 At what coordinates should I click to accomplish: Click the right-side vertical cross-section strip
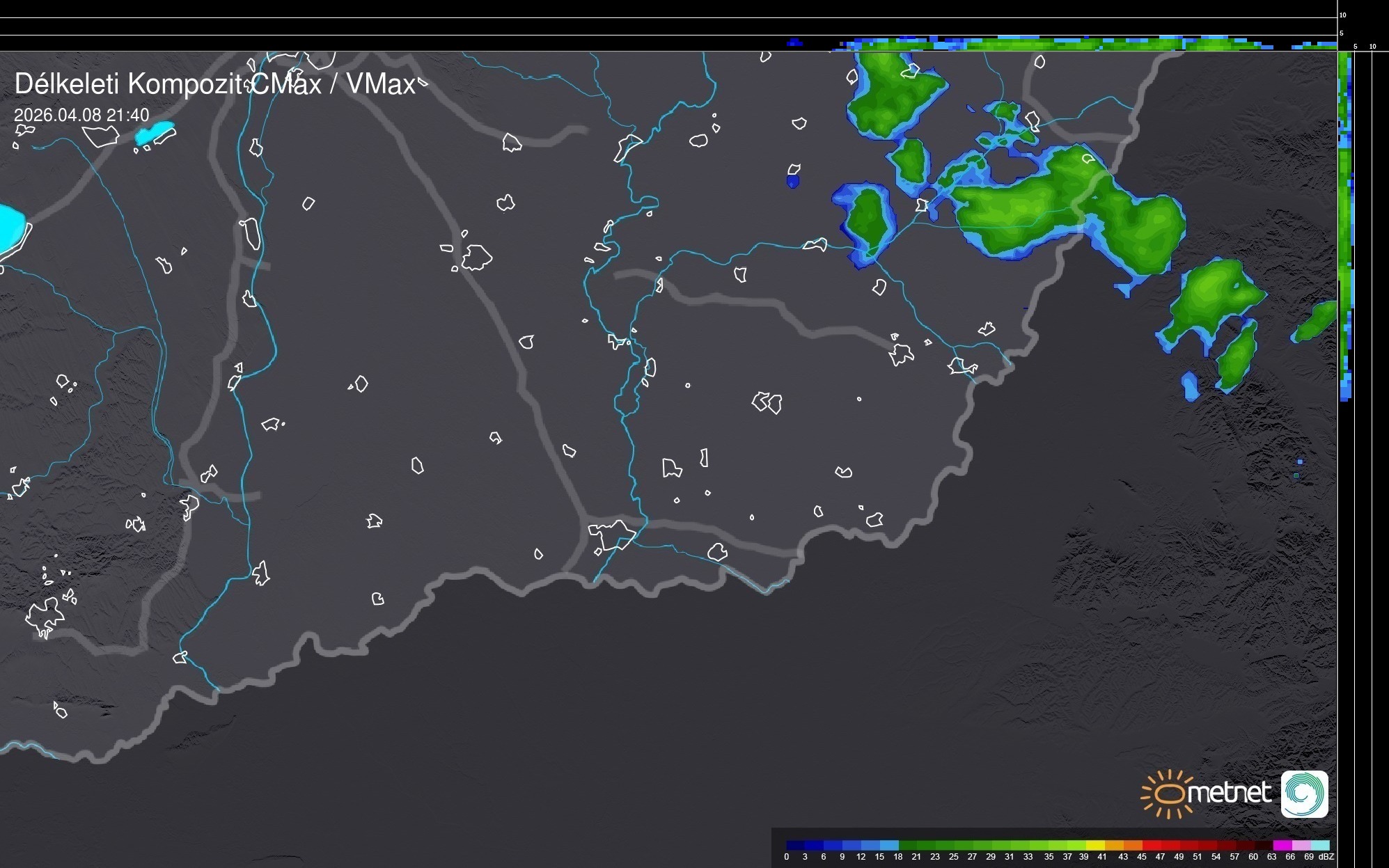1345,223
